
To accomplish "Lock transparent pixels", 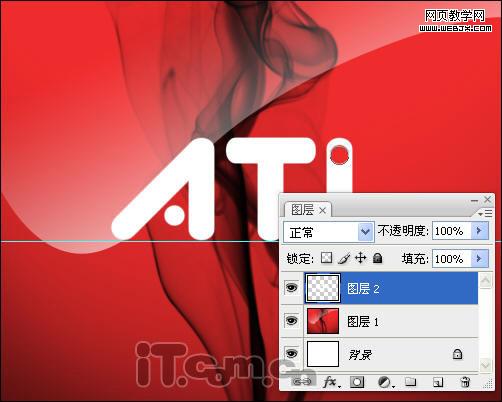I will pyautogui.click(x=326, y=258).
